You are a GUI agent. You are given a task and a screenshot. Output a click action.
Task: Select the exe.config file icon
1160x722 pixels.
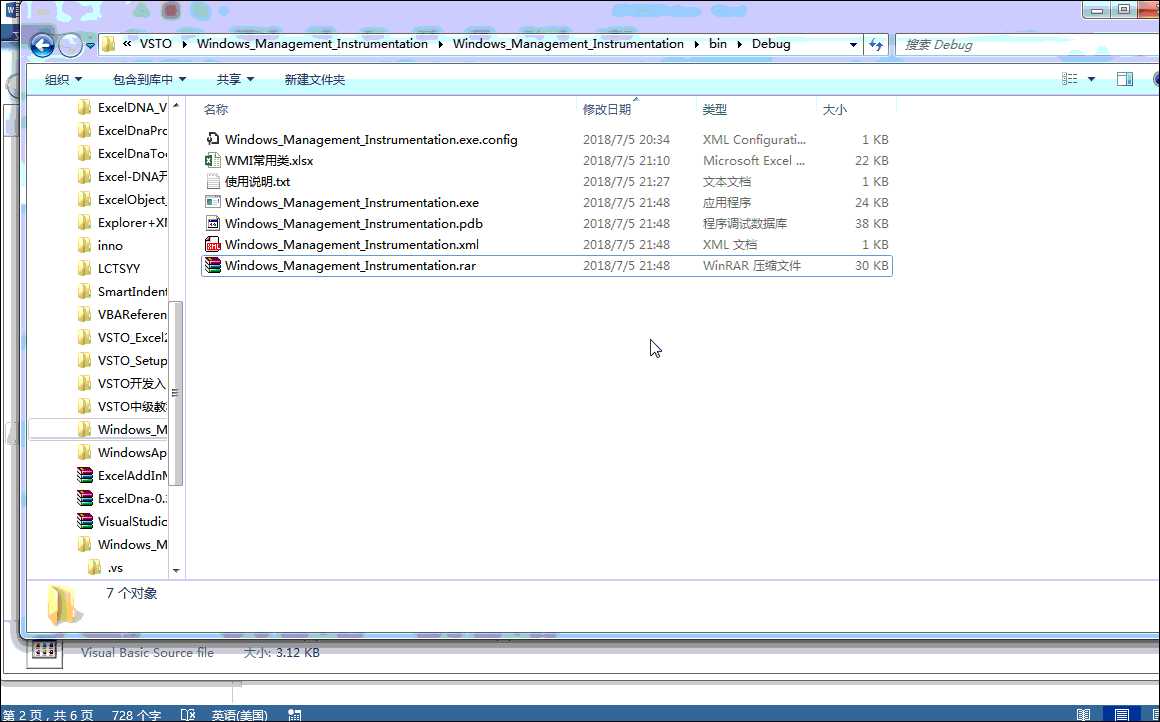[213, 139]
